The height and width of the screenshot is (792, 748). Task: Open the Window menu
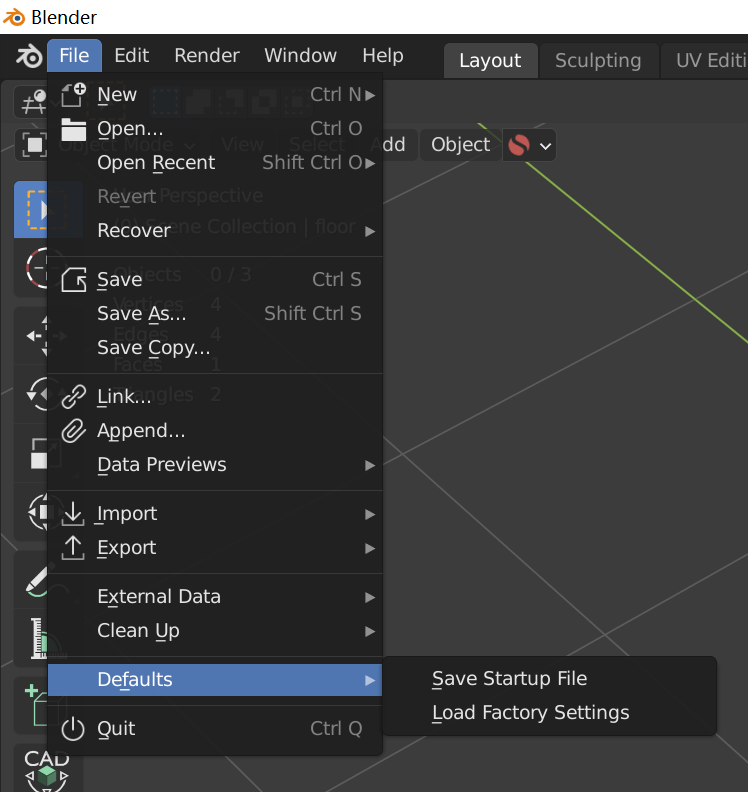pyautogui.click(x=301, y=56)
